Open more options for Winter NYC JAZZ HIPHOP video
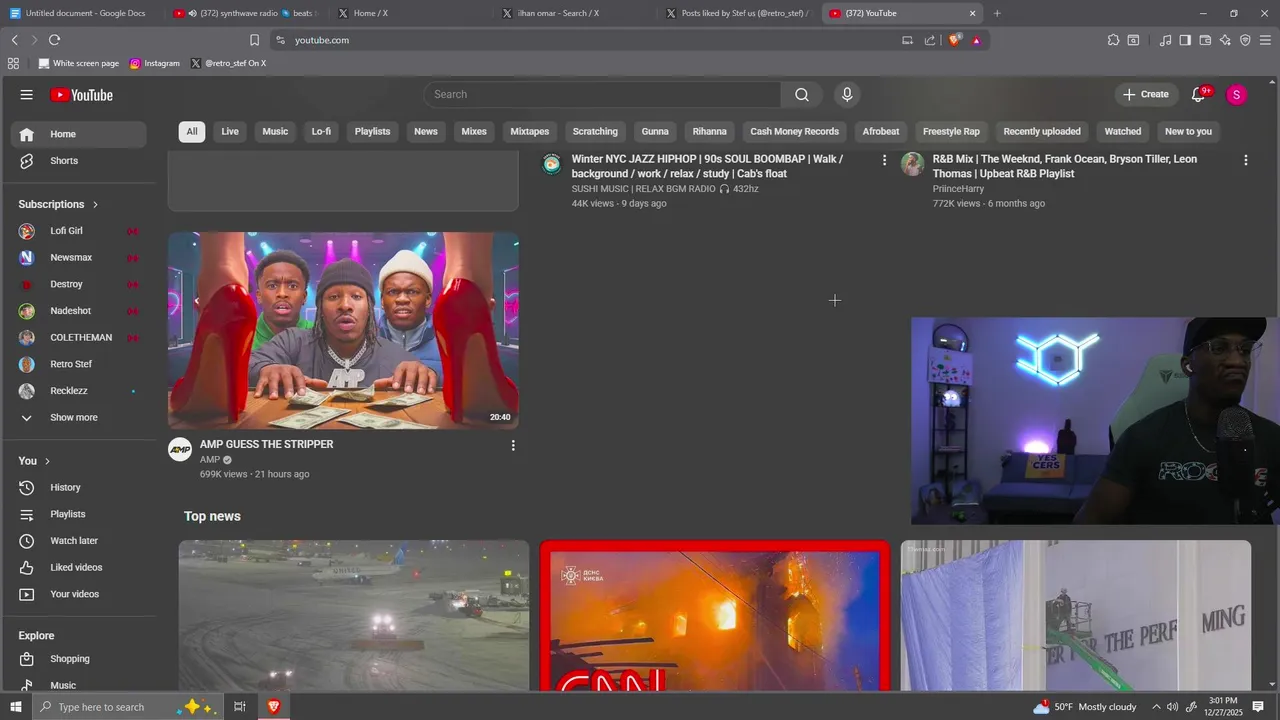Viewport: 1280px width, 720px height. pyautogui.click(x=884, y=160)
